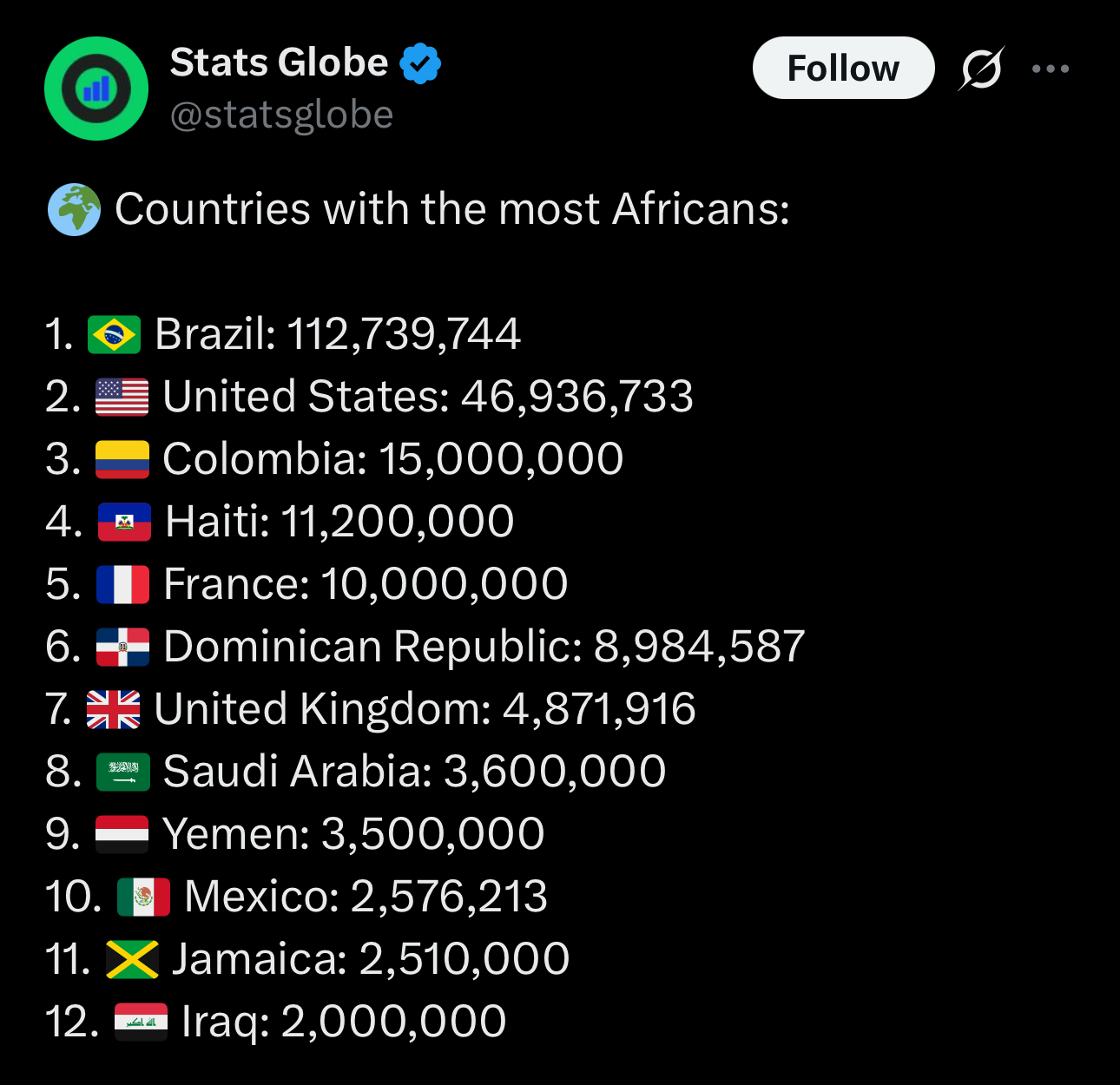Click the Stats Globe display name

point(279,62)
